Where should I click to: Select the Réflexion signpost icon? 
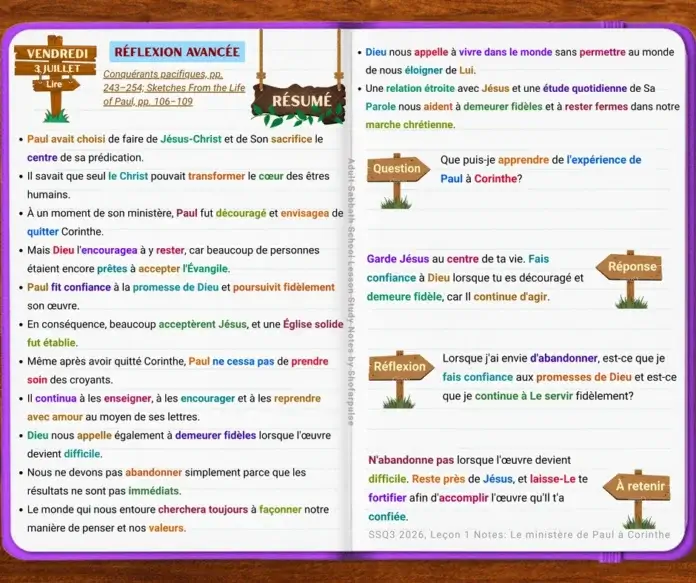pyautogui.click(x=401, y=379)
